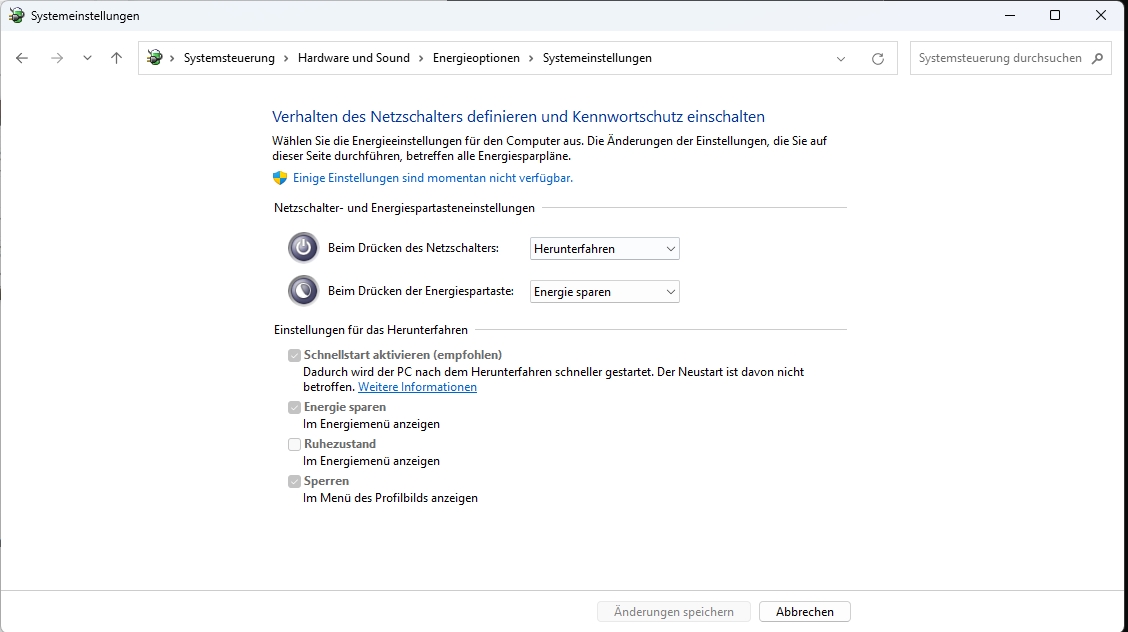Maximize the Systemeinstellungen window
The height and width of the screenshot is (632, 1128).
tap(1055, 15)
